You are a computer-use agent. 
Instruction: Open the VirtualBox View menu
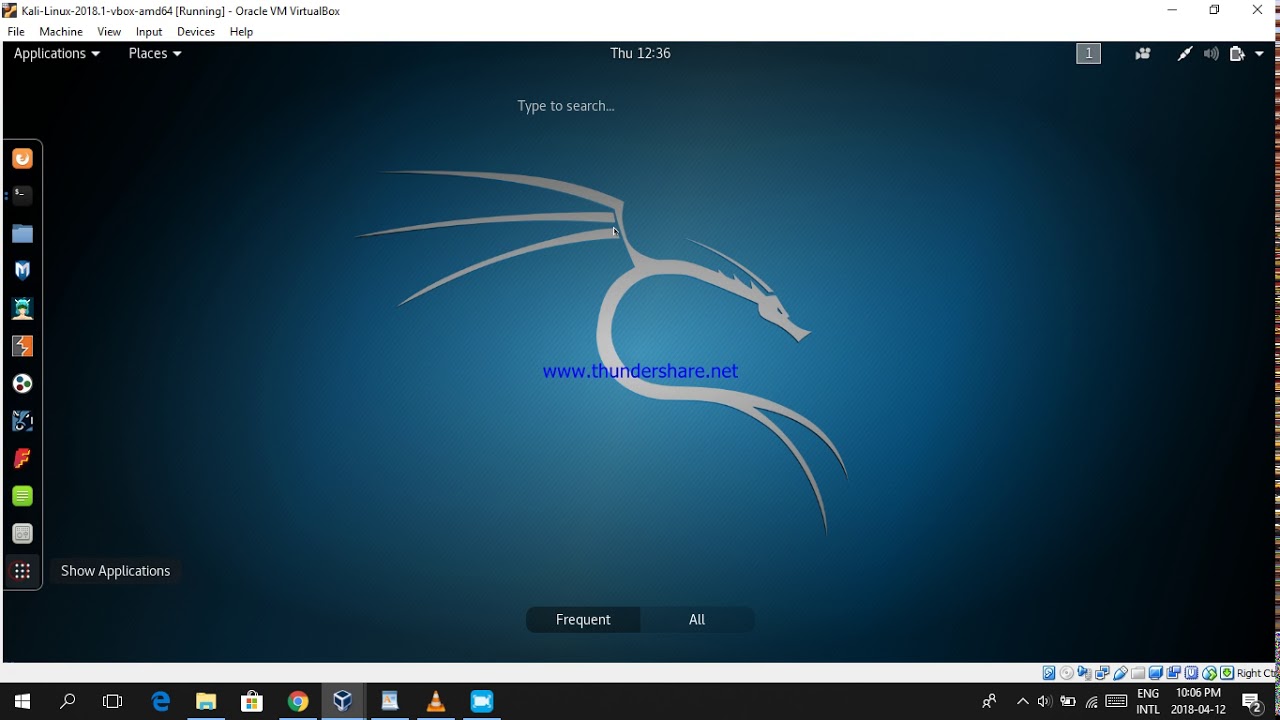point(109,32)
